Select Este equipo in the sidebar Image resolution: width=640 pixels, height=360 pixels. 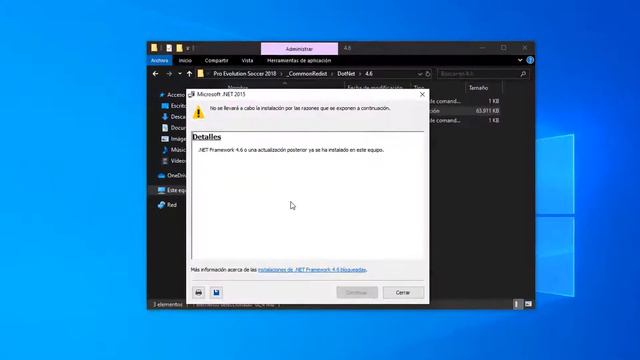171,190
